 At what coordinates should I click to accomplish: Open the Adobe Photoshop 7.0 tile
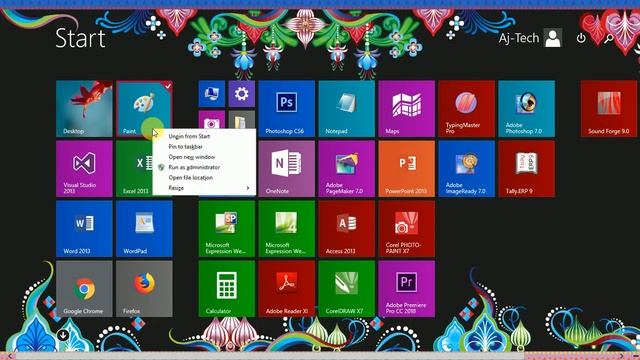(x=527, y=109)
